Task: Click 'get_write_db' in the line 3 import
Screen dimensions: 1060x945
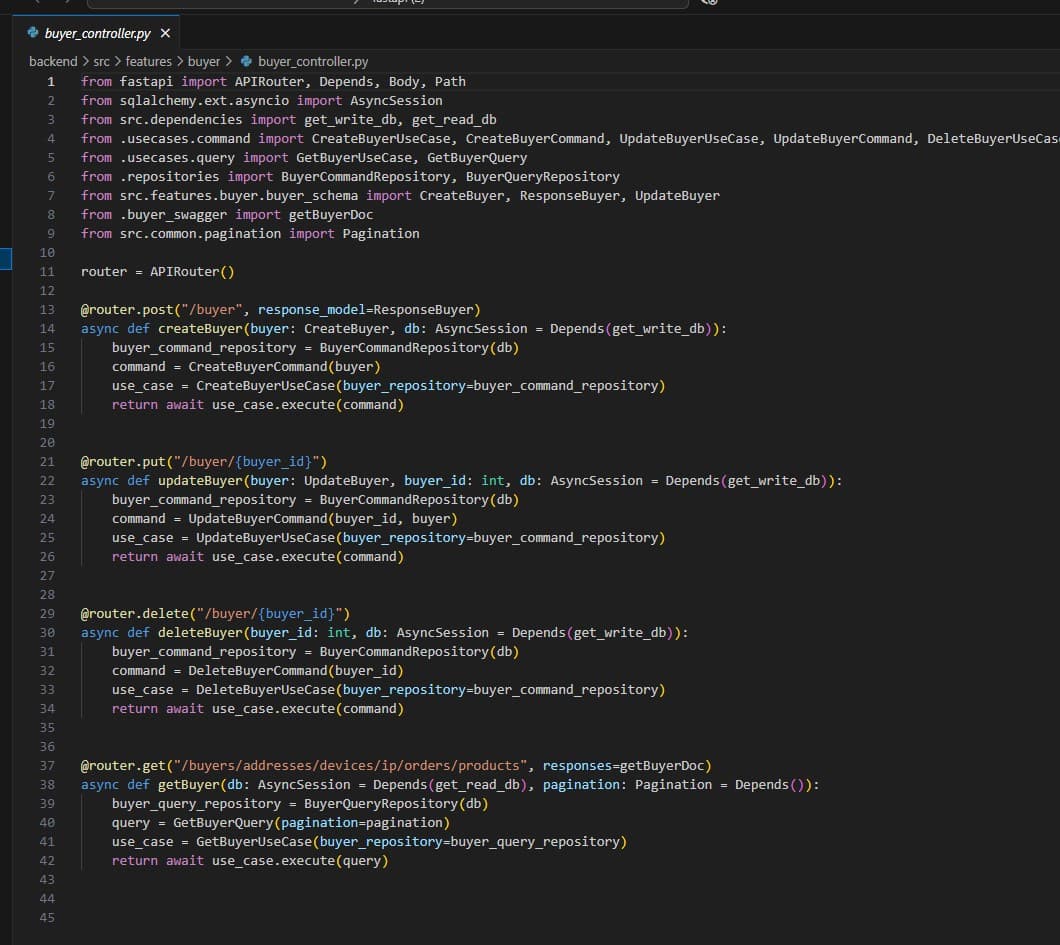Action: point(350,120)
